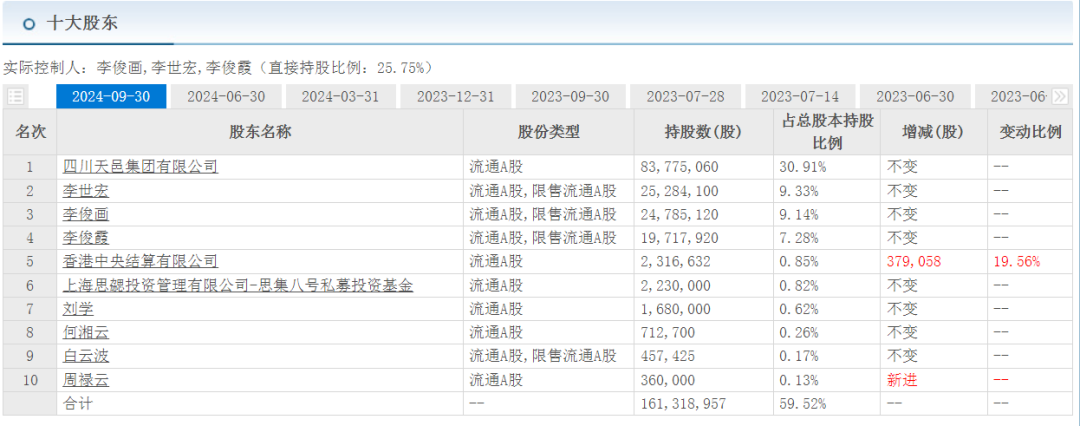Open the 周禄云 shareholder link
Image resolution: width=1080 pixels, height=426 pixels.
85,380
